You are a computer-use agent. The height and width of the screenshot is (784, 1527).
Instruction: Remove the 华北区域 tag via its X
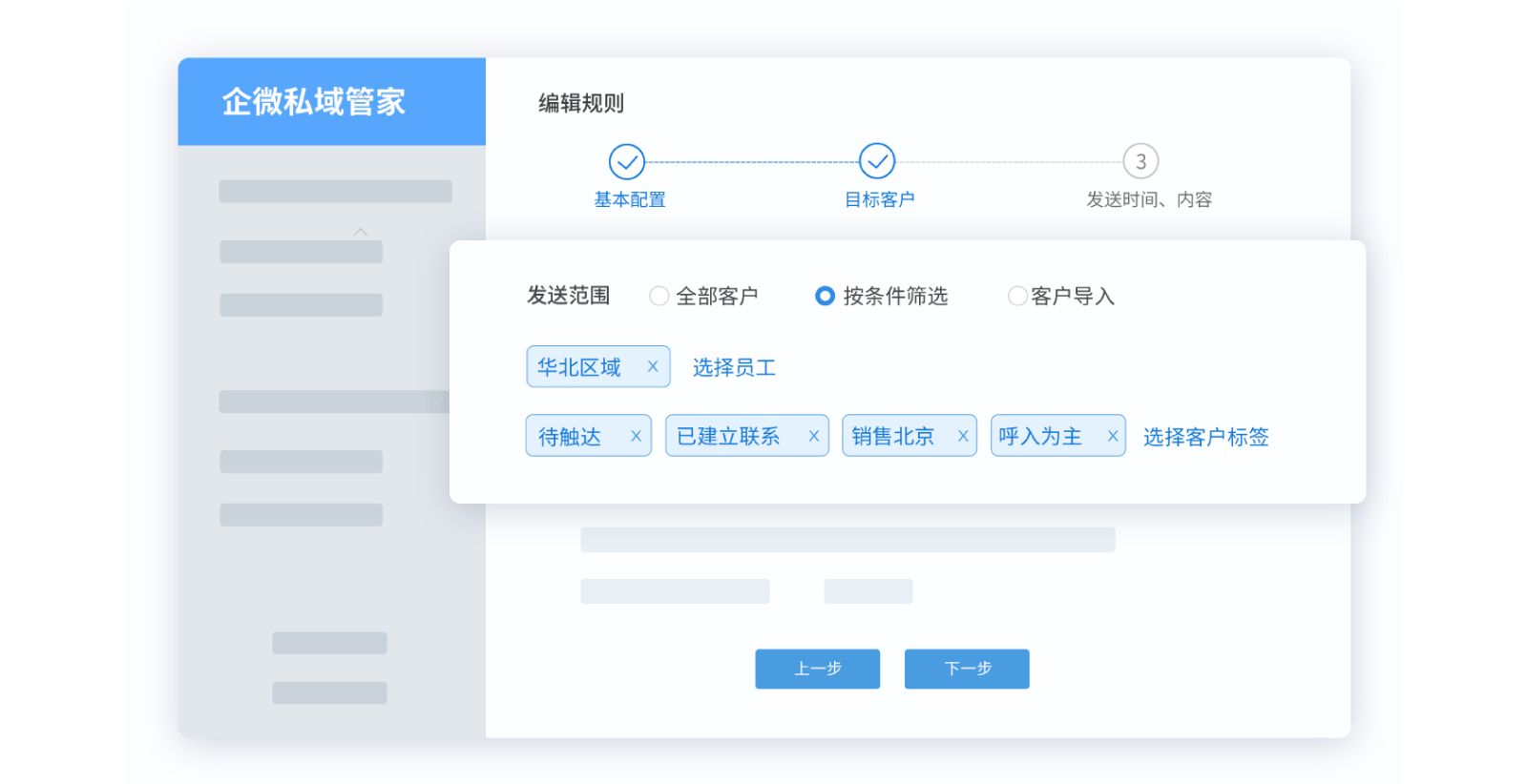coord(653,366)
